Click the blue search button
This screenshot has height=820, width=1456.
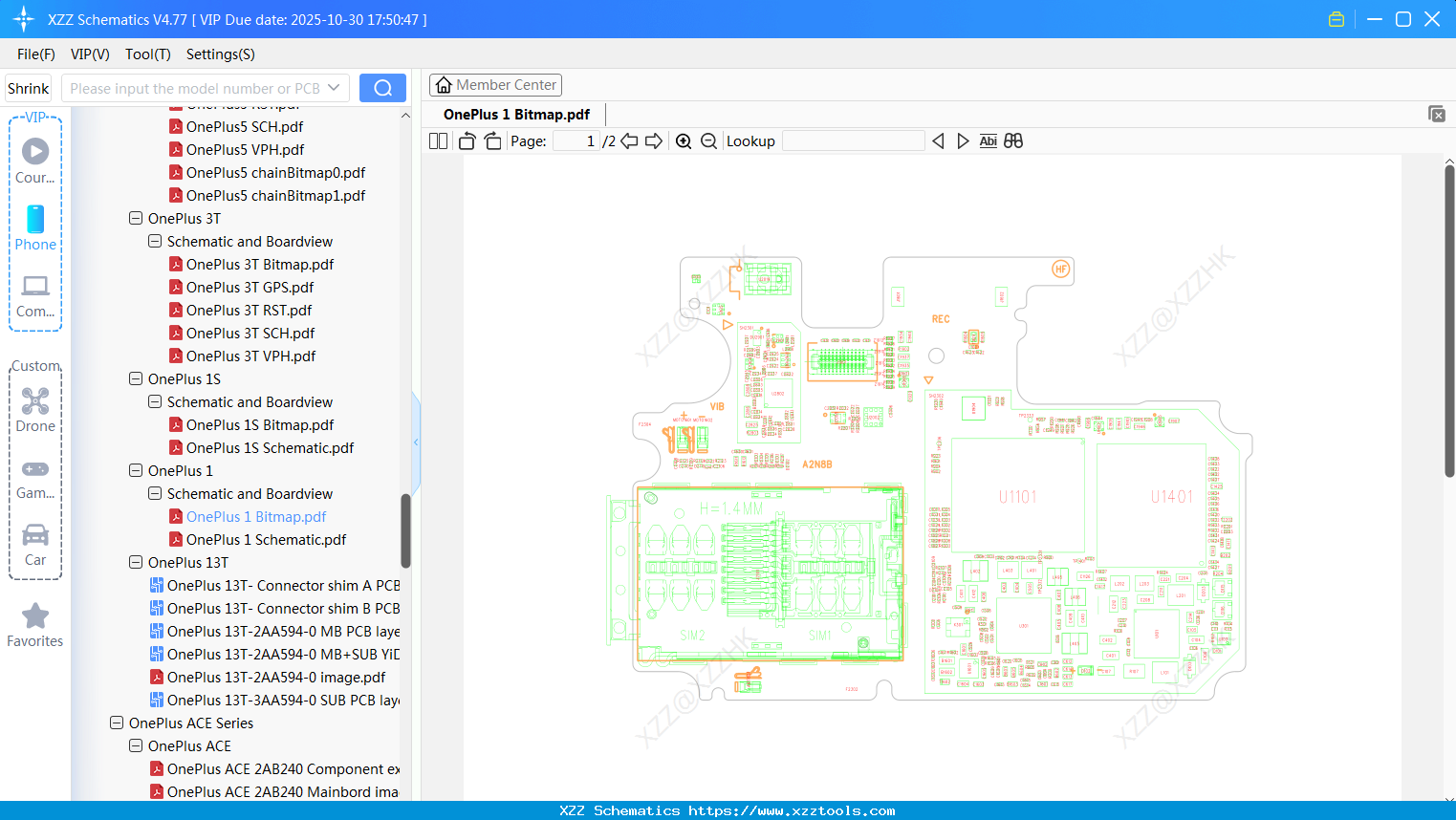coord(382,88)
